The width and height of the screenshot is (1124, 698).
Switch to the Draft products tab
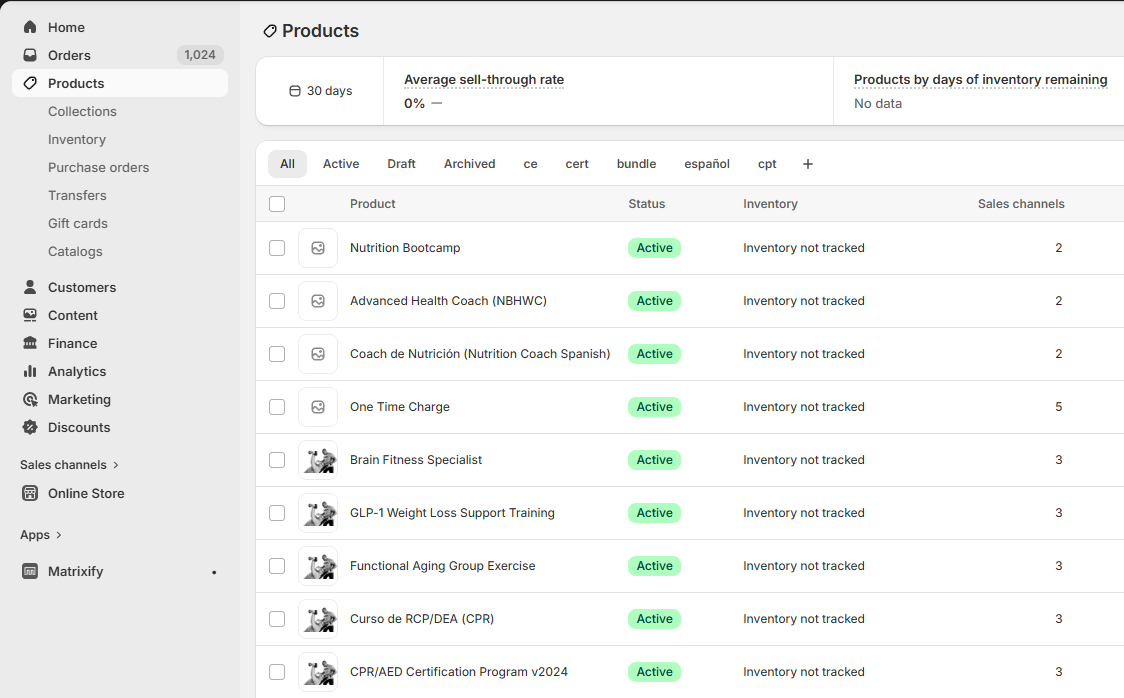(x=401, y=163)
